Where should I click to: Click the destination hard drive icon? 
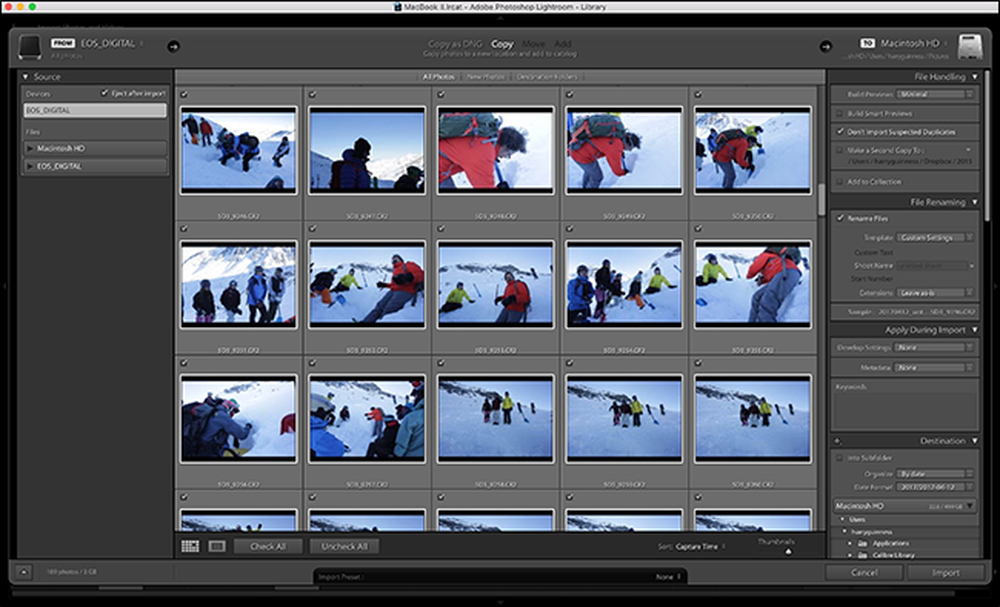click(x=970, y=47)
